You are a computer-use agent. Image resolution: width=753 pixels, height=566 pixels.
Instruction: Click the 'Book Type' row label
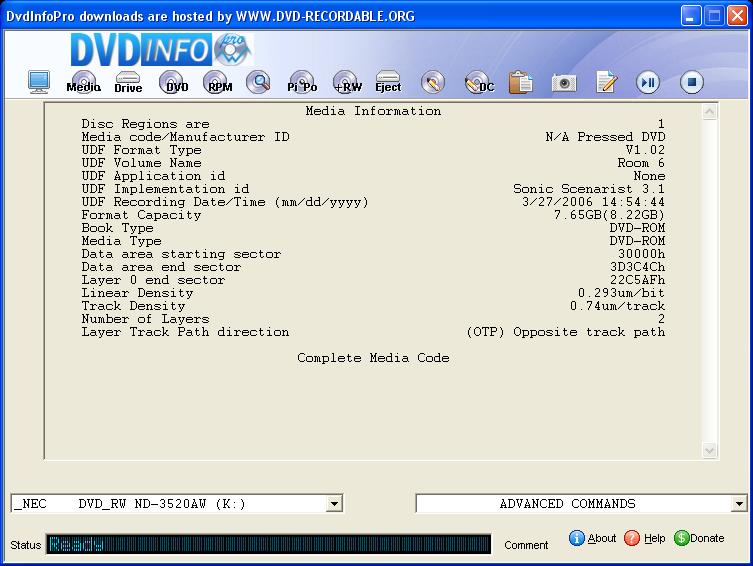[x=117, y=228]
